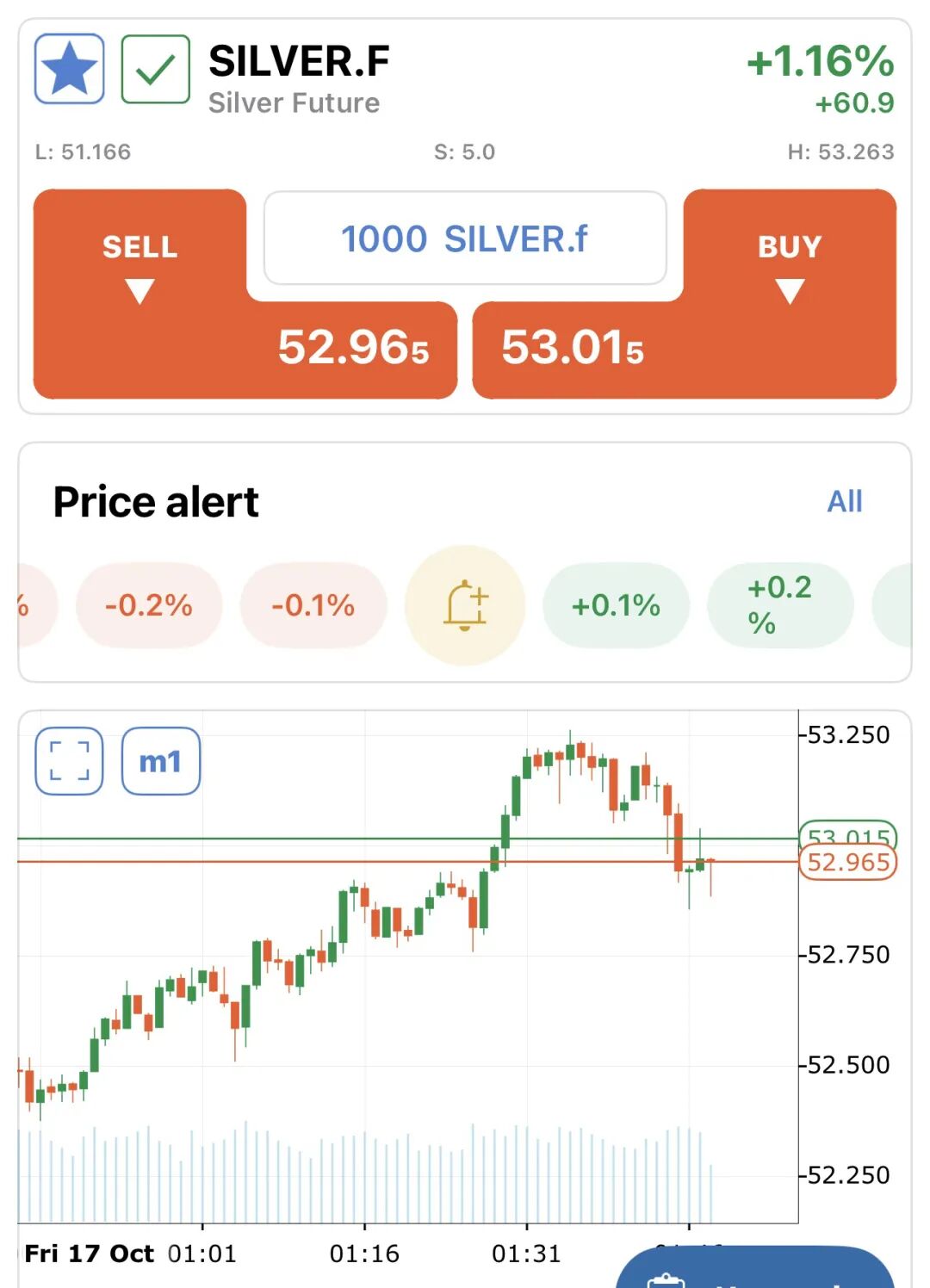This screenshot has height=1288, width=930.
Task: Open All price alerts link
Action: pyautogui.click(x=844, y=501)
